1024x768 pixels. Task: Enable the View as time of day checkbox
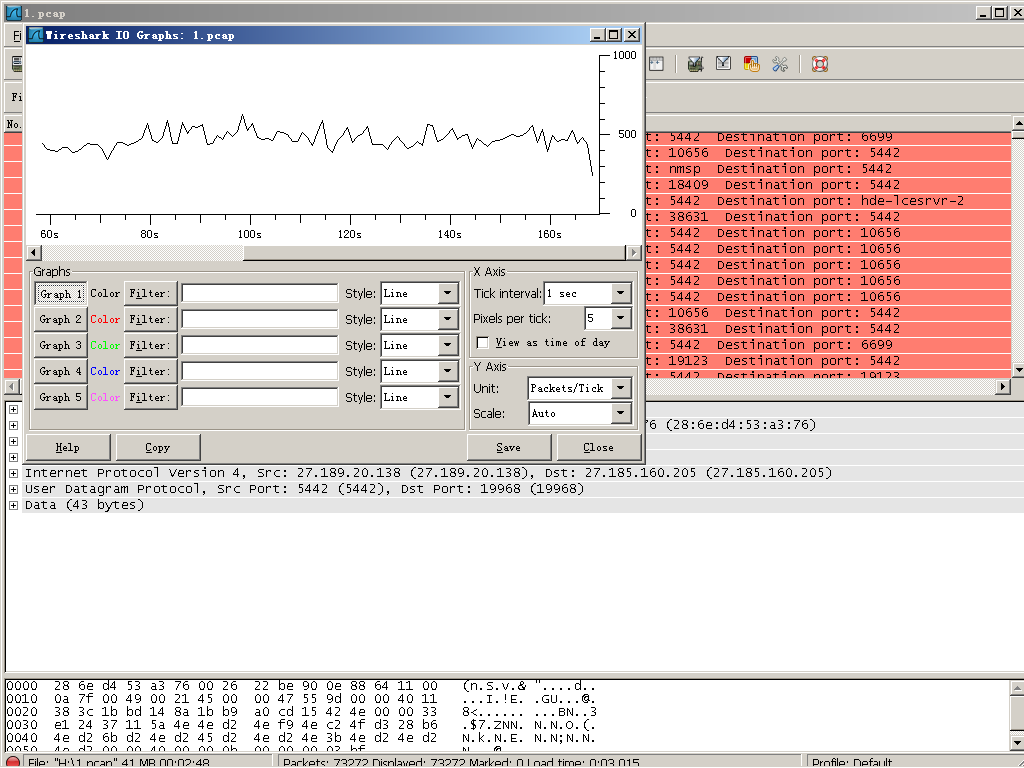[483, 343]
